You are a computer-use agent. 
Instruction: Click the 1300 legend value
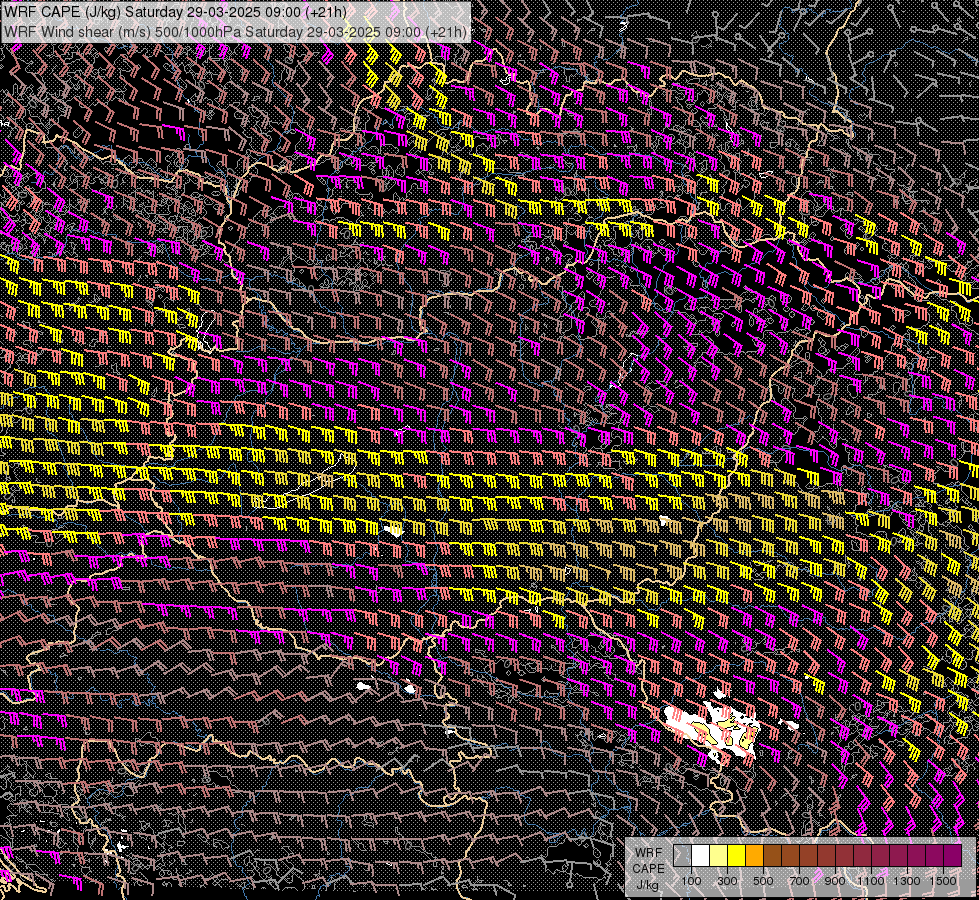point(907,881)
